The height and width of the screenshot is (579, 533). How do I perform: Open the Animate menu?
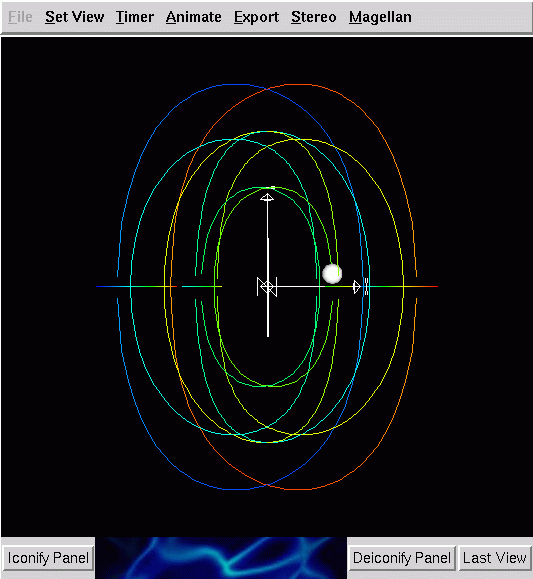tap(194, 17)
